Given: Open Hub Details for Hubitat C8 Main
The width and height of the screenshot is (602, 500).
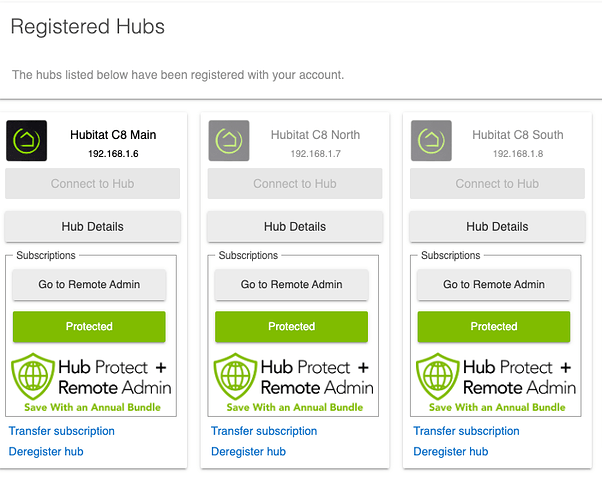Looking at the screenshot, I should tap(93, 227).
